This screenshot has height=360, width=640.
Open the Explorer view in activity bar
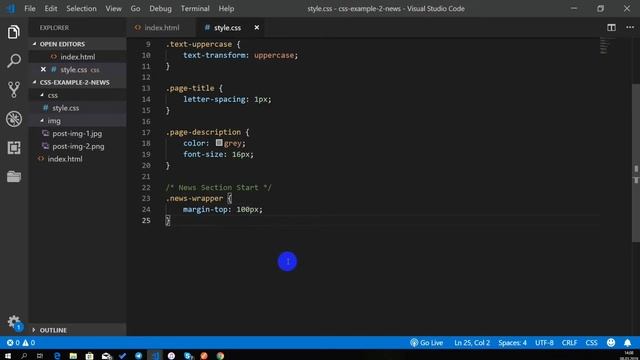[13, 32]
